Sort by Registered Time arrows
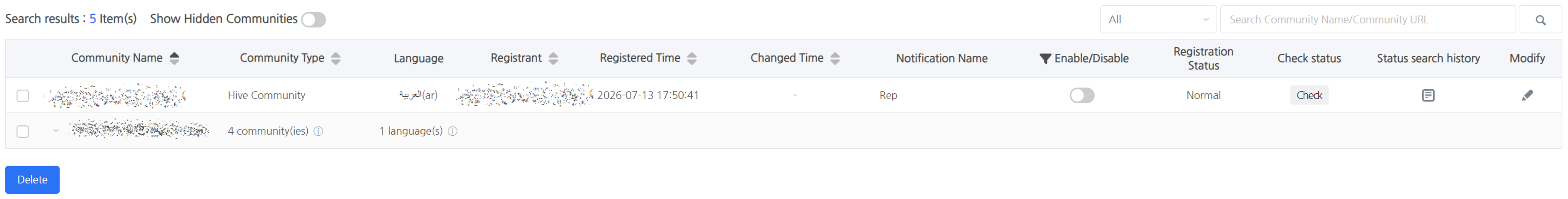 (x=691, y=58)
